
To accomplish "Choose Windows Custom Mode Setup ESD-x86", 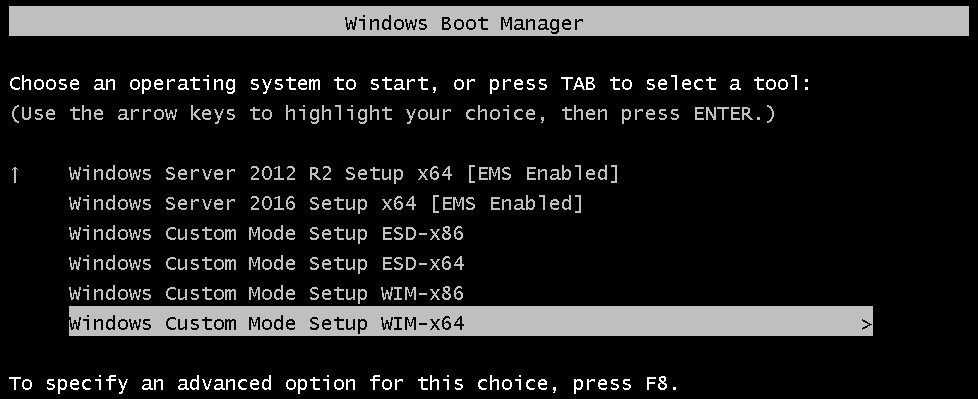I will click(266, 234).
